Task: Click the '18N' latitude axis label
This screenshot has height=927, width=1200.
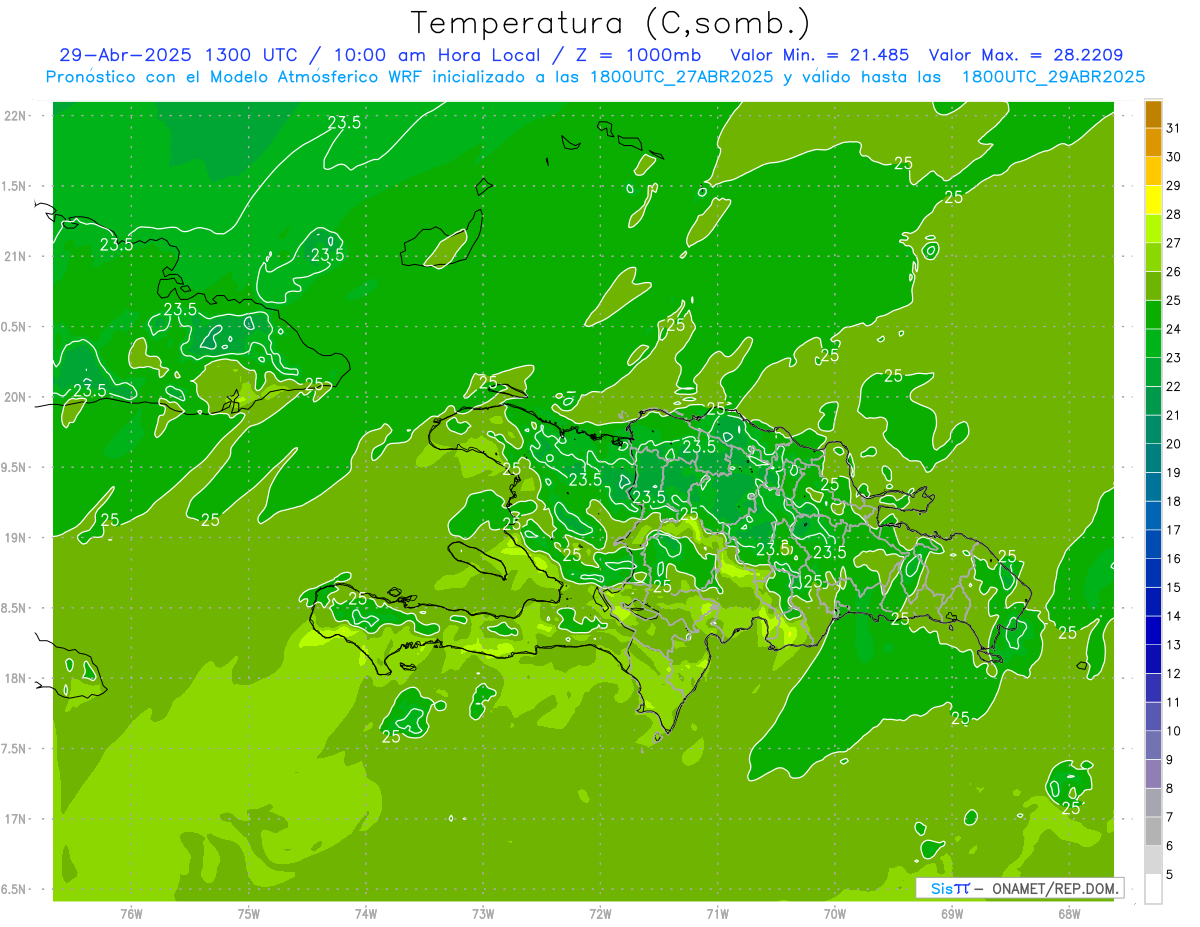Action: click(x=16, y=679)
